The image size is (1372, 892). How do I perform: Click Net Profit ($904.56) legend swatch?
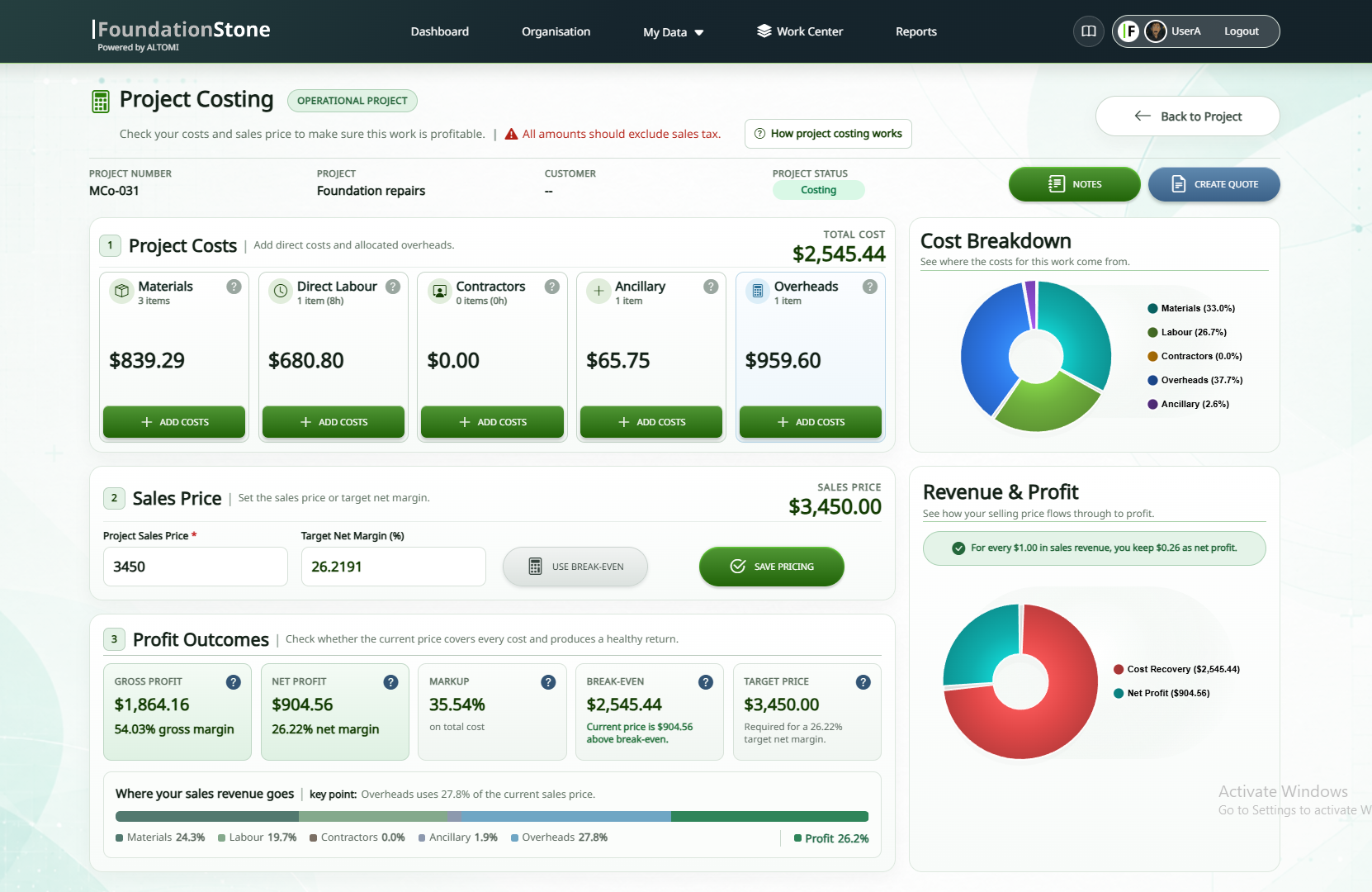point(1119,693)
